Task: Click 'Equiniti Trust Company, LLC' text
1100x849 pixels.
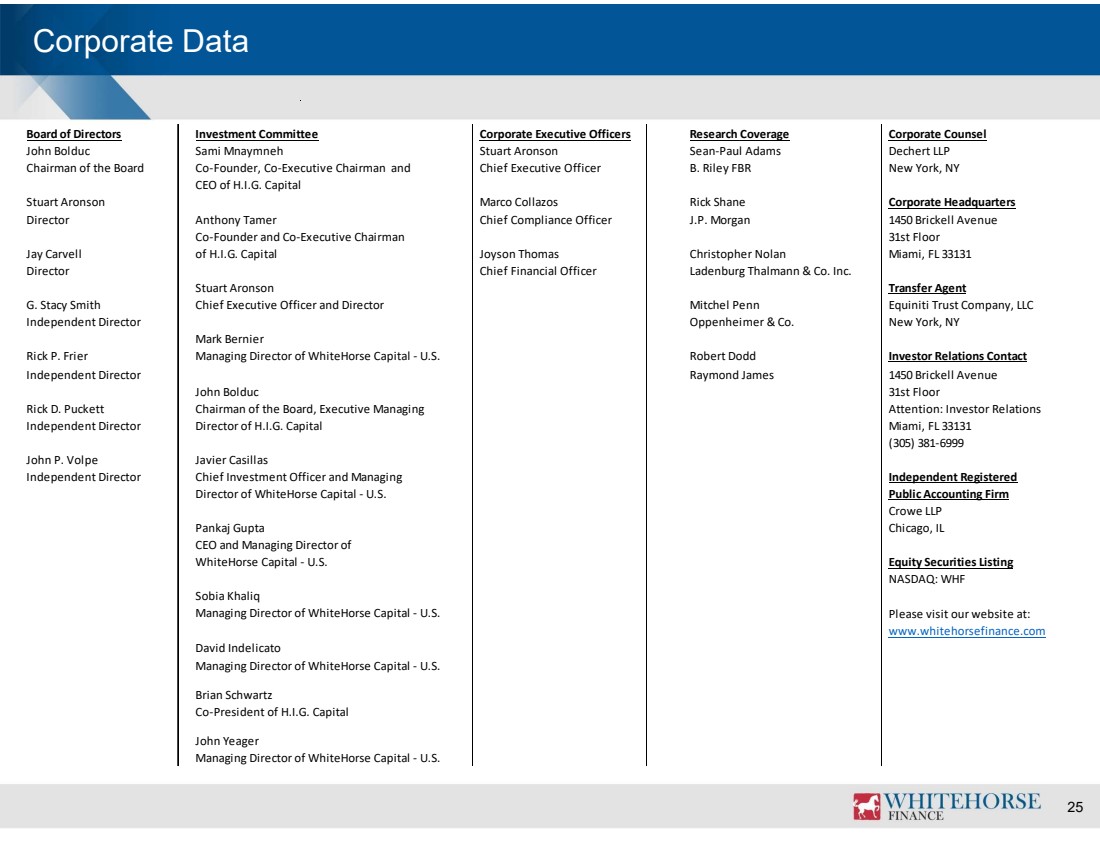Action: tap(960, 305)
